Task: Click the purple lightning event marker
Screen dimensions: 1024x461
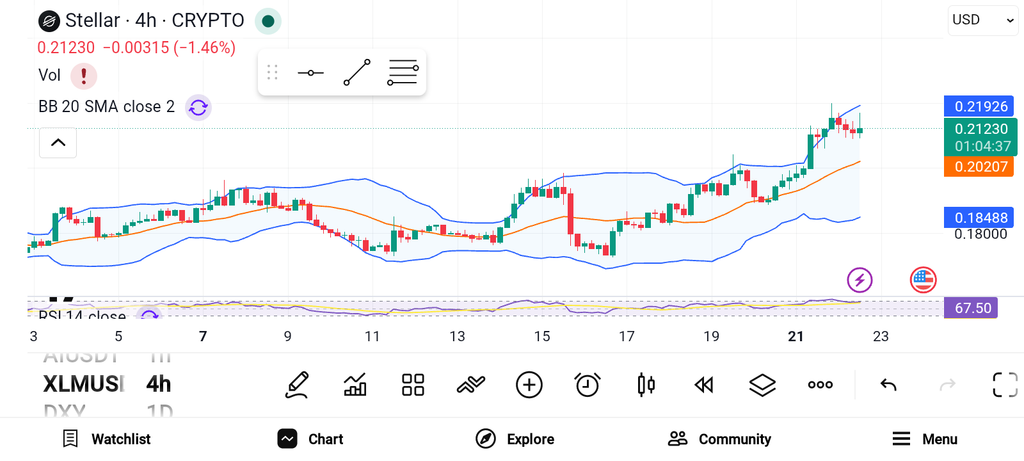Action: pyautogui.click(x=859, y=280)
